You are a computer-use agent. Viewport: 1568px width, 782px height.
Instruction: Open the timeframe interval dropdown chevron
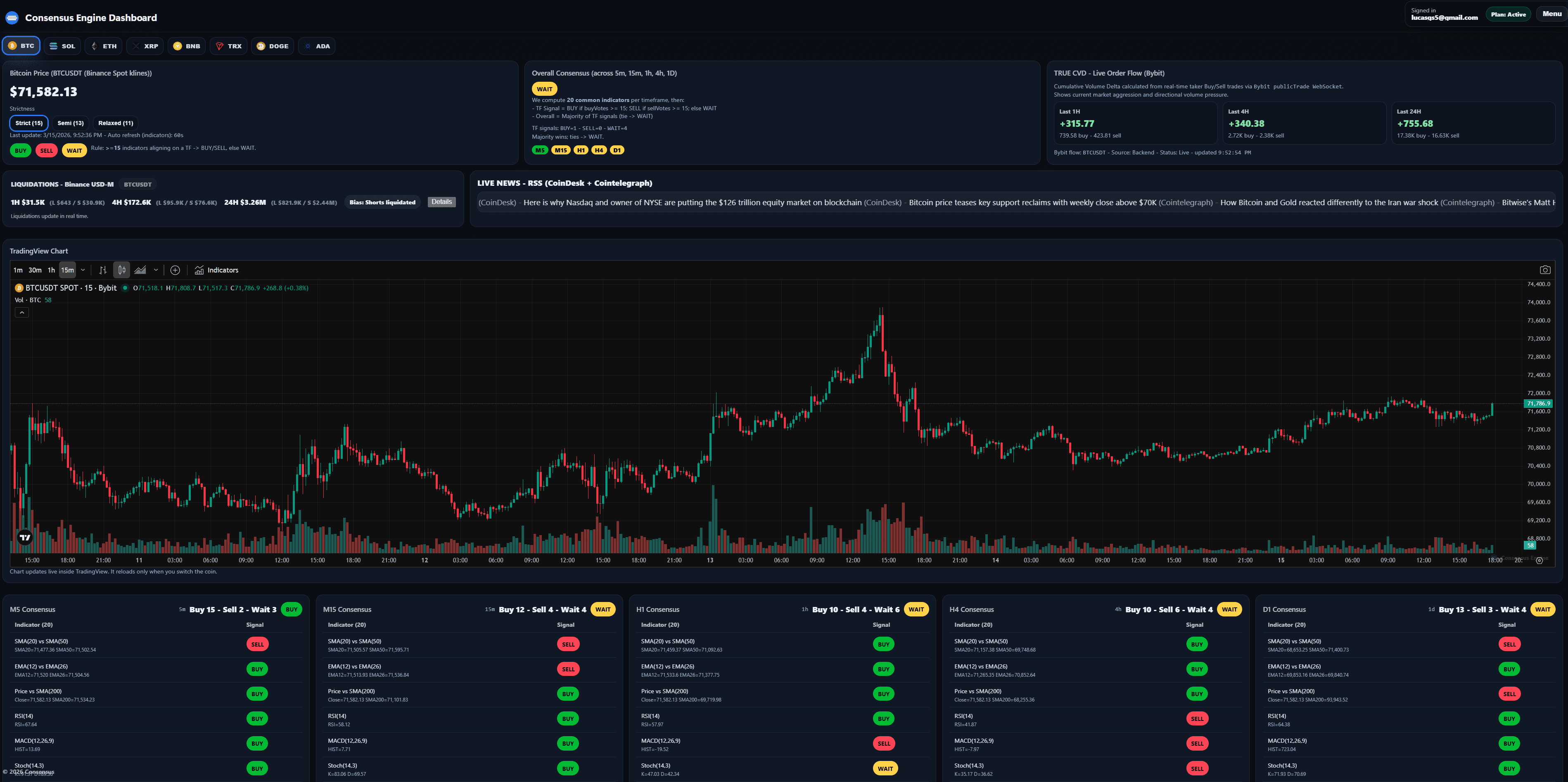coord(83,270)
